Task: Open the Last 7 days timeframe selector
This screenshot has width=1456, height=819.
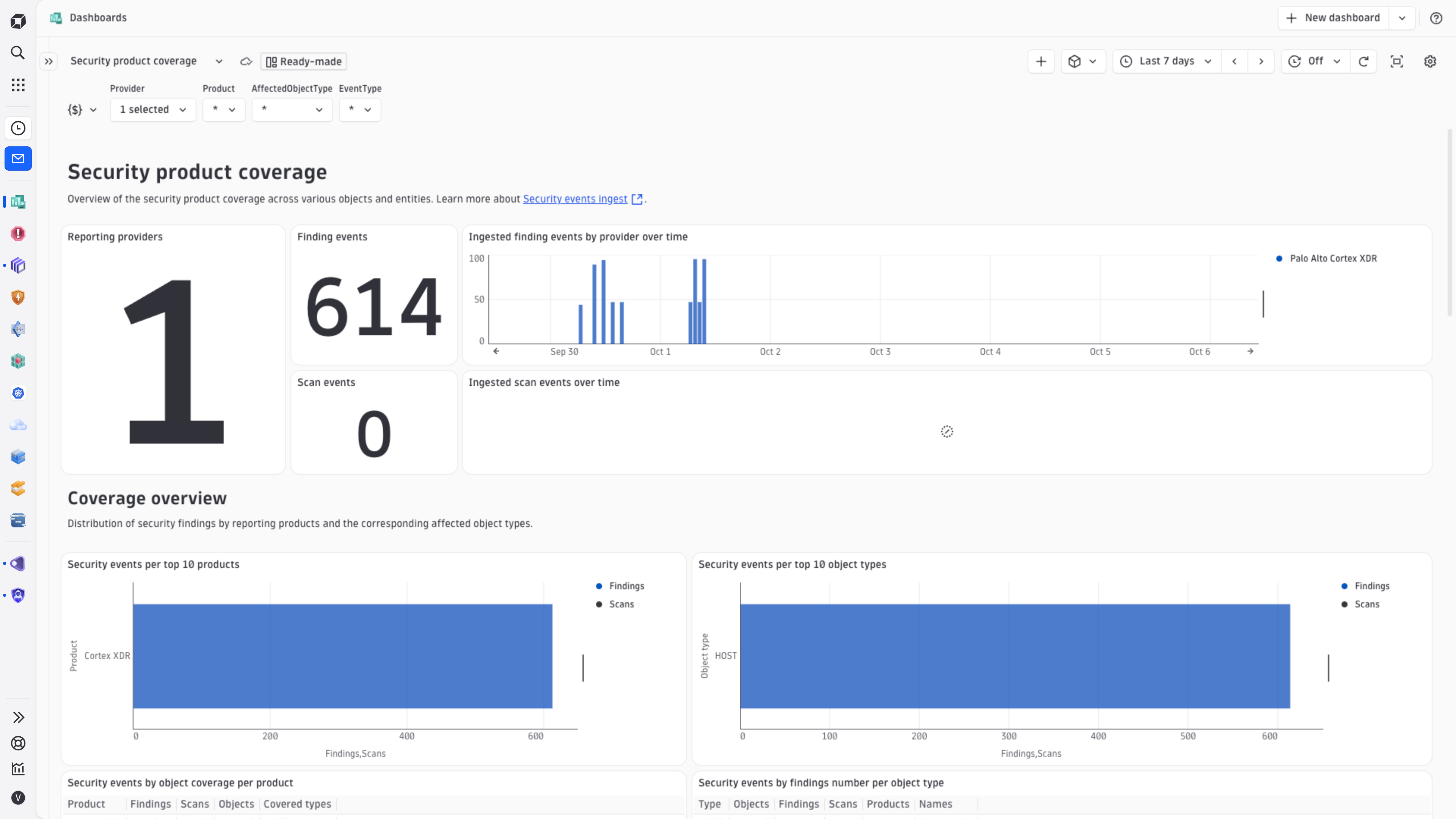Action: (1167, 61)
